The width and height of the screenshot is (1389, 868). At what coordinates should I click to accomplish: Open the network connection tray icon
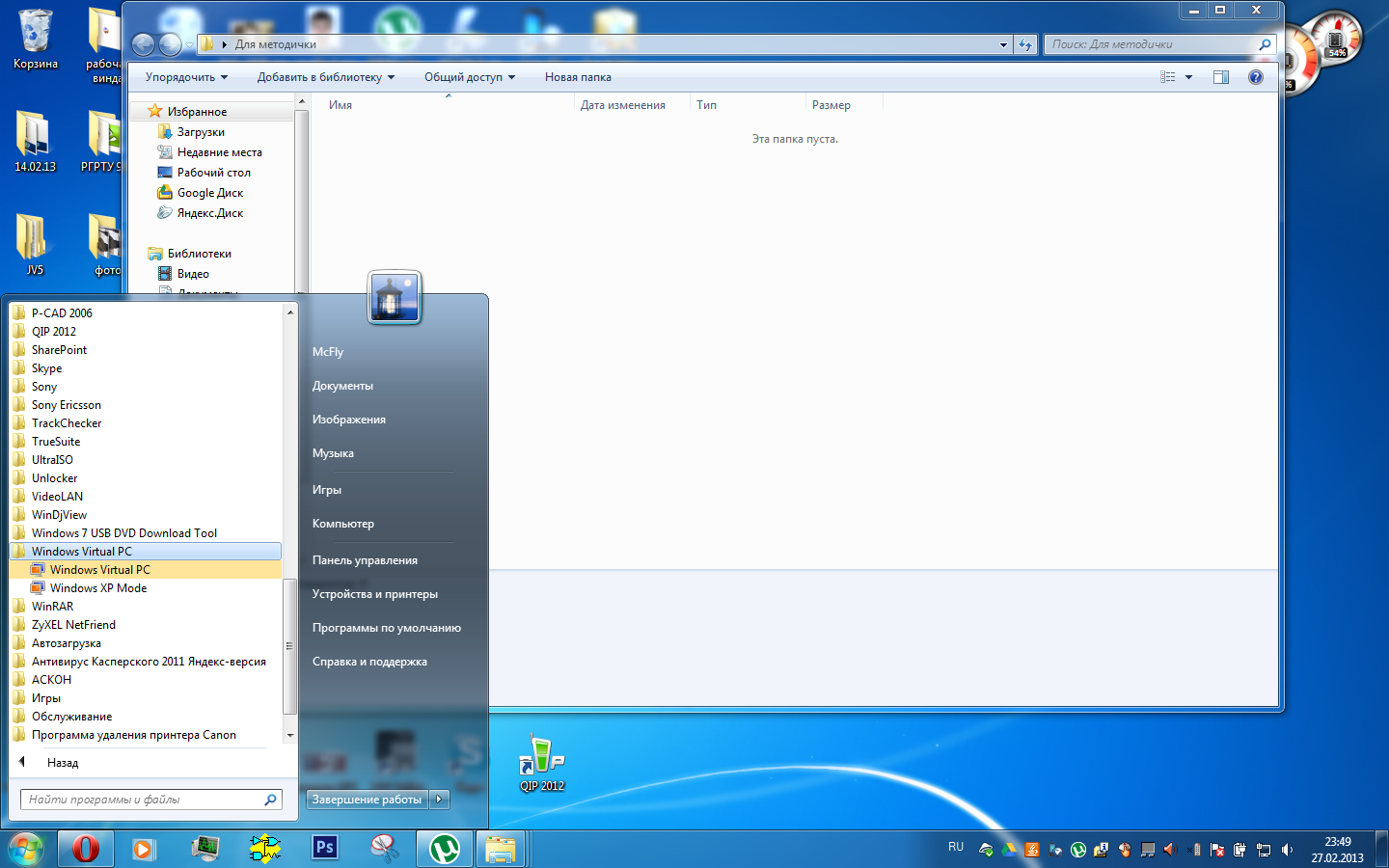click(x=1264, y=850)
